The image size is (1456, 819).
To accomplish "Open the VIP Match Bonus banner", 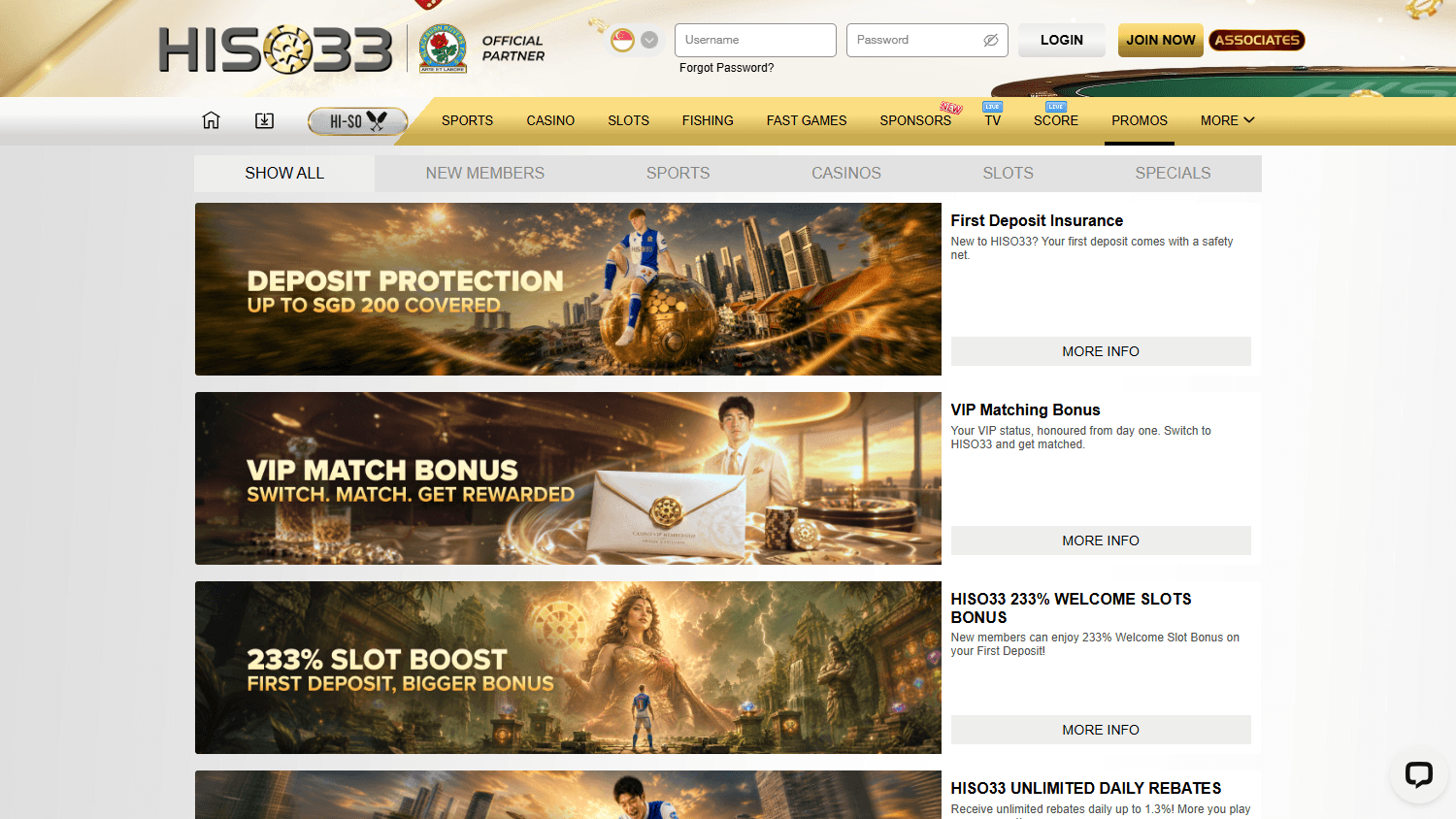I will click(568, 478).
